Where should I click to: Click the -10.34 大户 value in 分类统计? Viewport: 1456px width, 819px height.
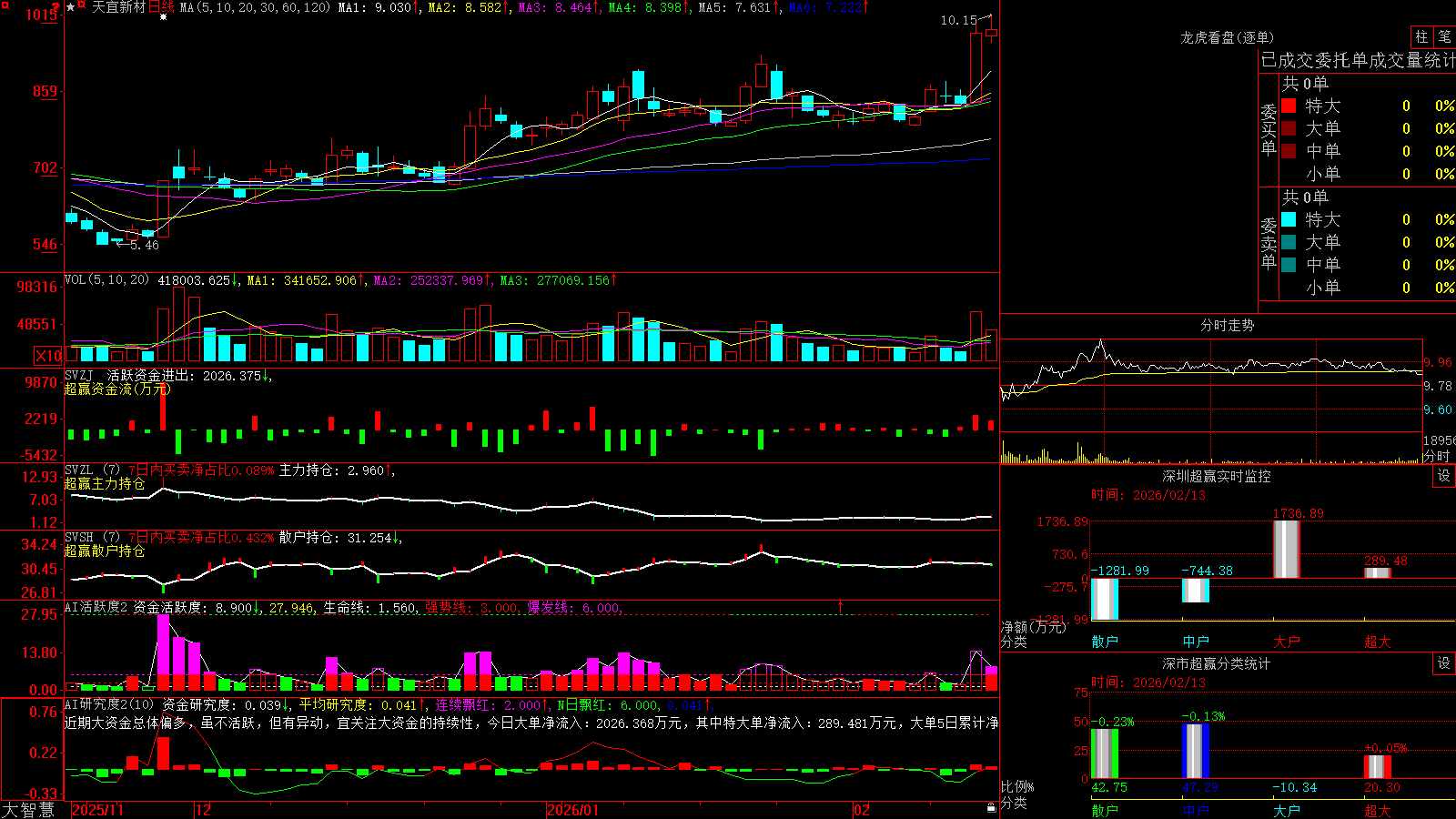click(x=1294, y=787)
